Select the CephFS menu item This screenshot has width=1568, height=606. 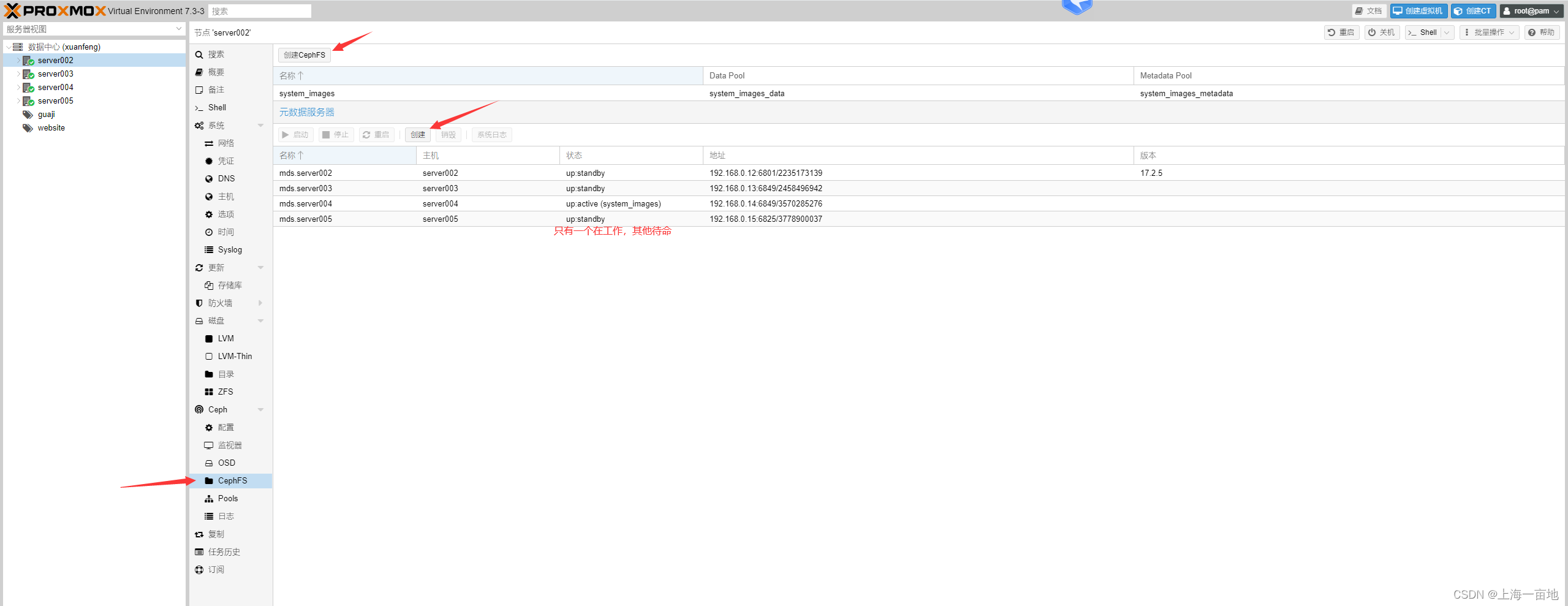coord(230,481)
